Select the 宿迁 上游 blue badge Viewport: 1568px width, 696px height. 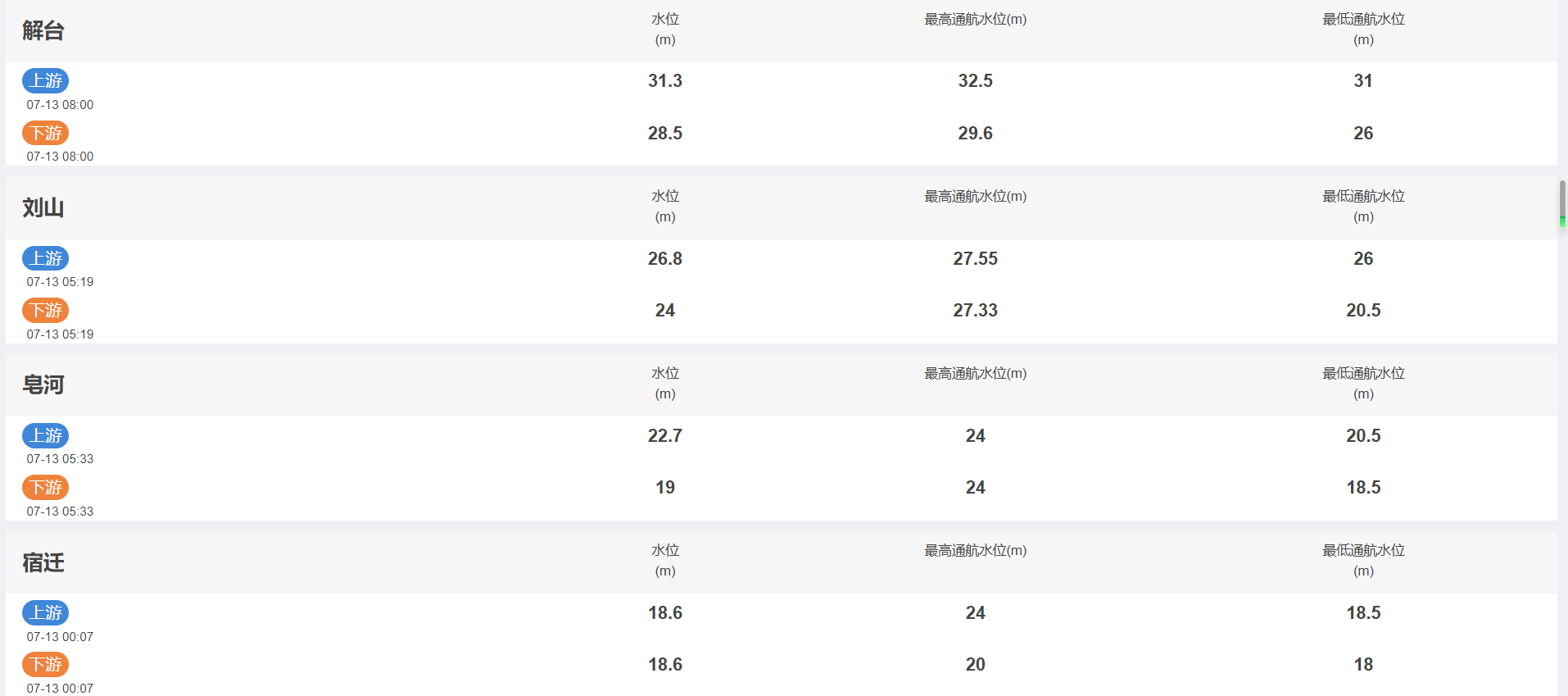tap(45, 612)
